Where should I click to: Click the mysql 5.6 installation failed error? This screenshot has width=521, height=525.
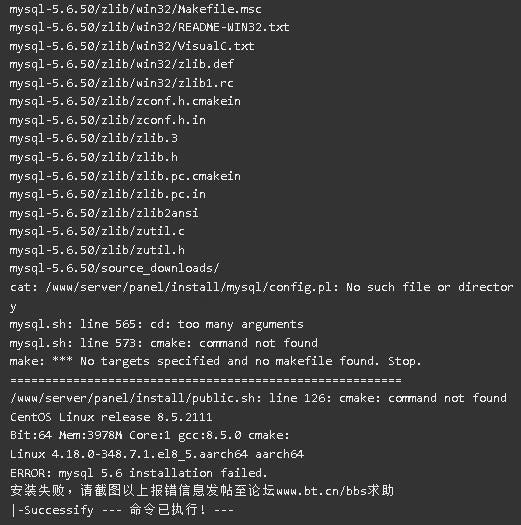139,473
